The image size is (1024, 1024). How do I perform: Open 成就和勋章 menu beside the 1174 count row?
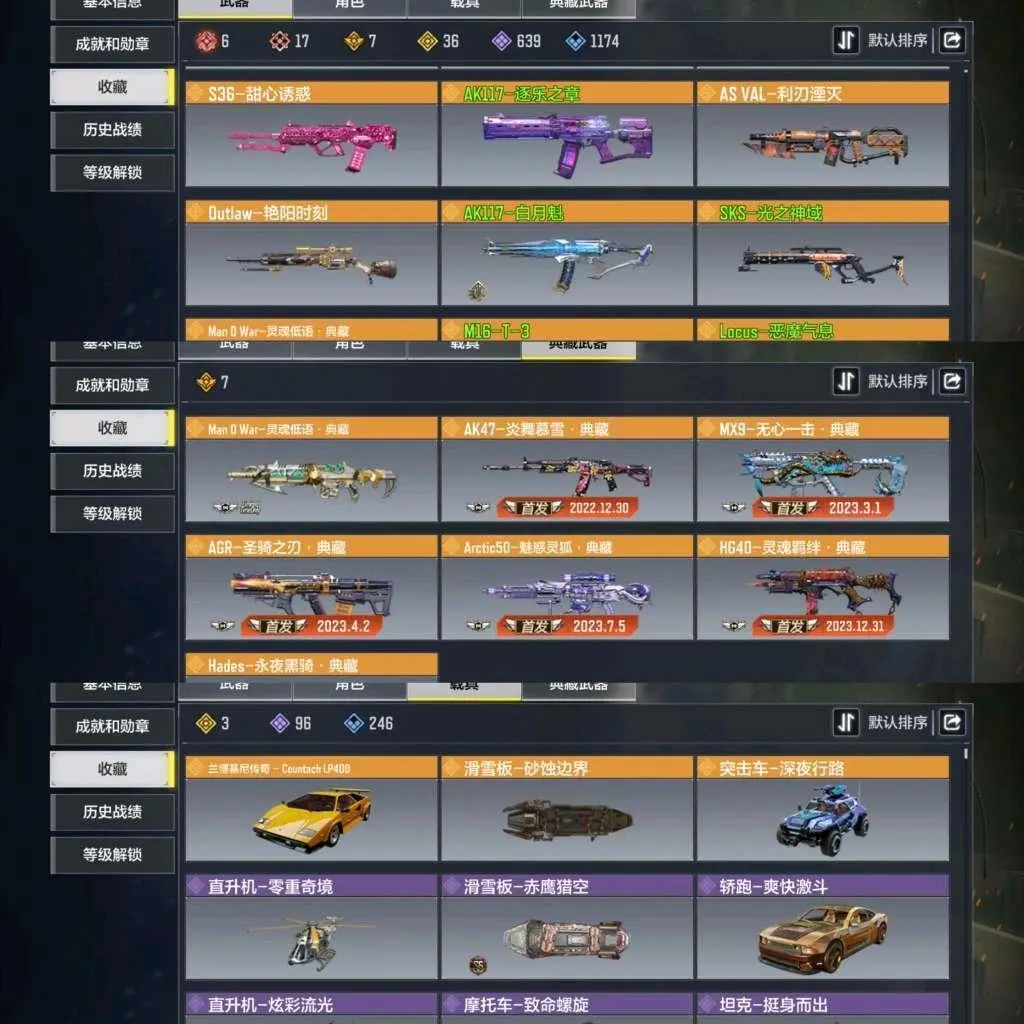pos(112,44)
